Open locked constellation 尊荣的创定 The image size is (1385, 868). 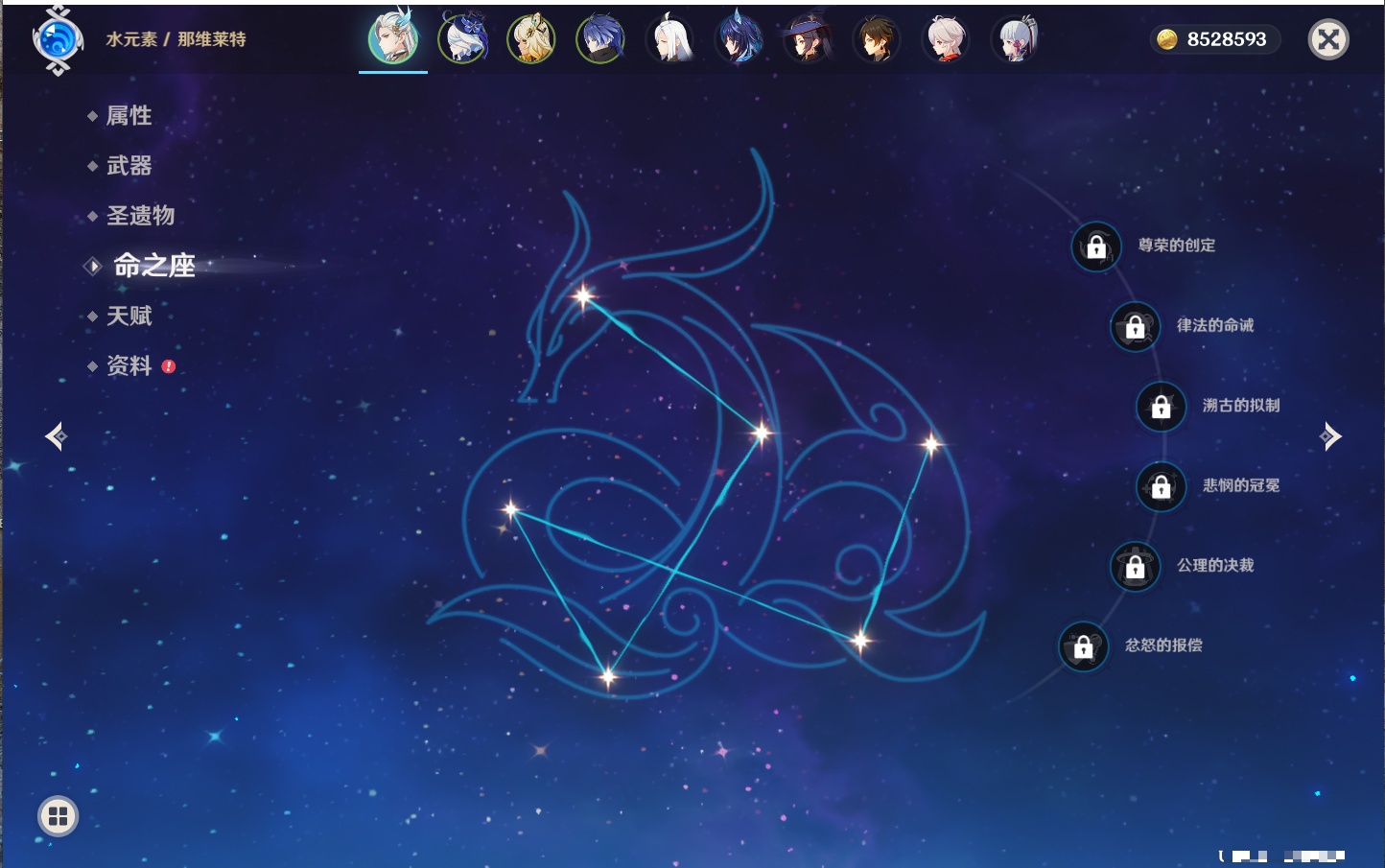pyautogui.click(x=1096, y=246)
